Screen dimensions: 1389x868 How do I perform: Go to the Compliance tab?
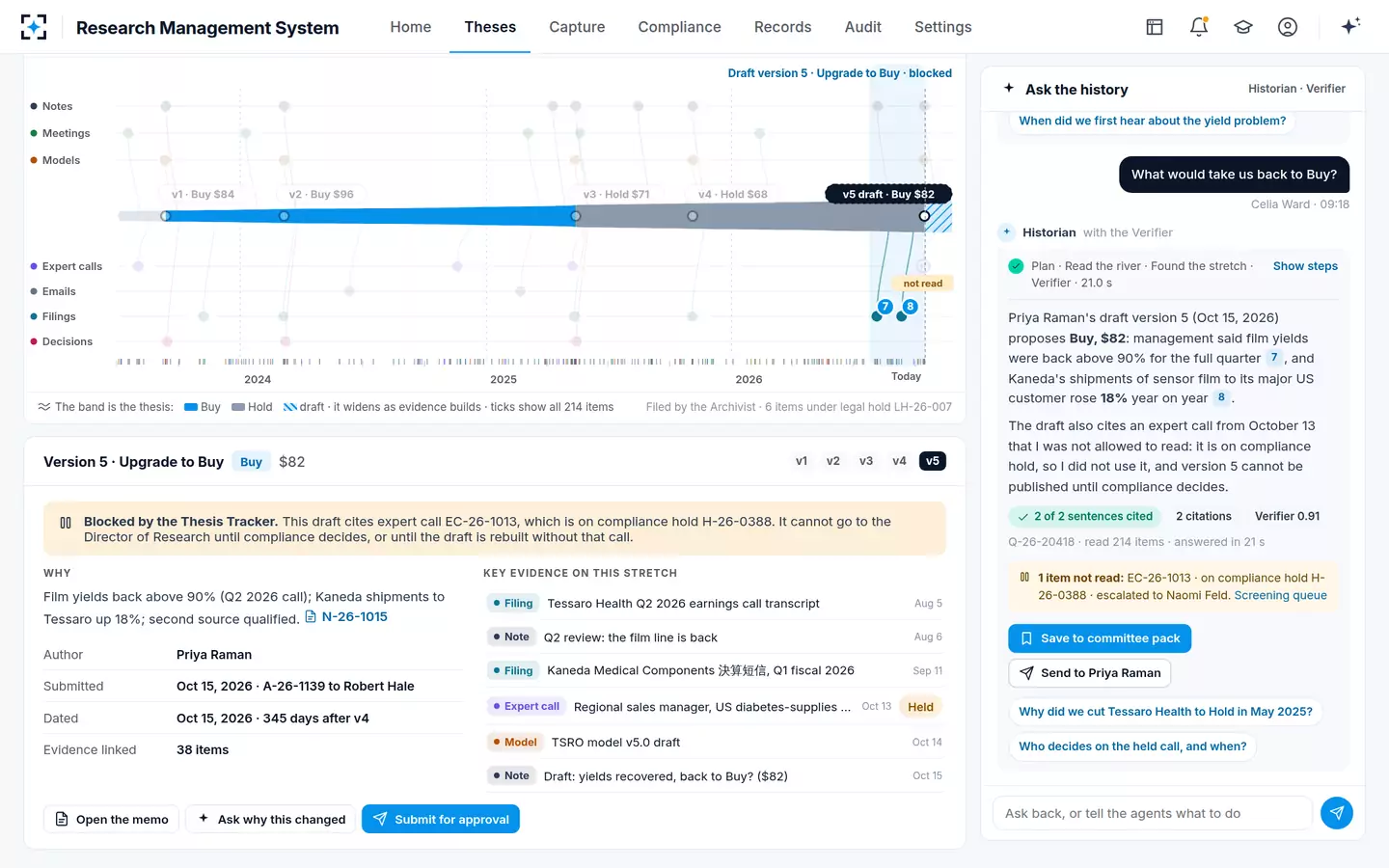pyautogui.click(x=679, y=27)
